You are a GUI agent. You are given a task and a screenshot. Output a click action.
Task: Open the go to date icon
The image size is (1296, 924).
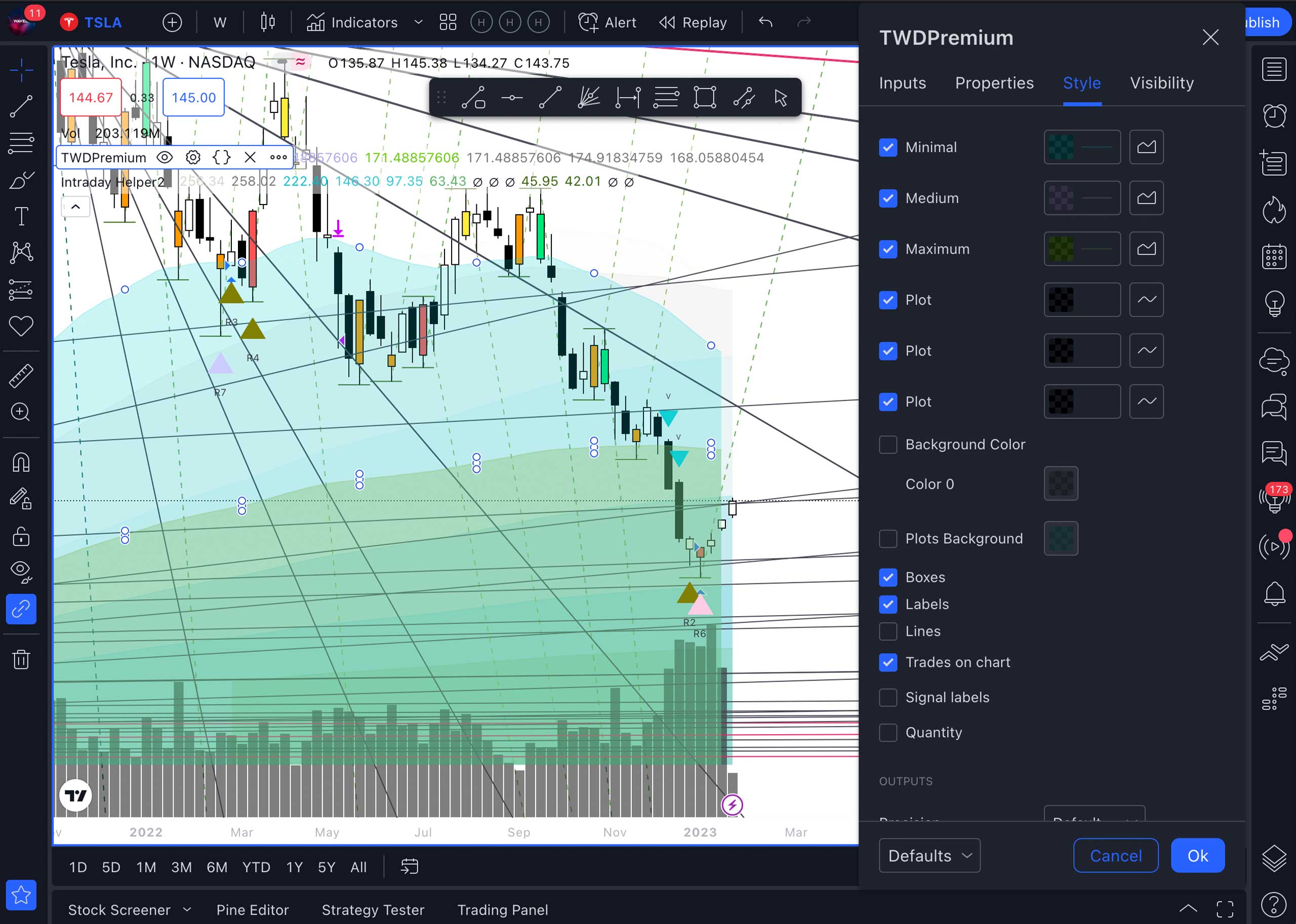409,866
